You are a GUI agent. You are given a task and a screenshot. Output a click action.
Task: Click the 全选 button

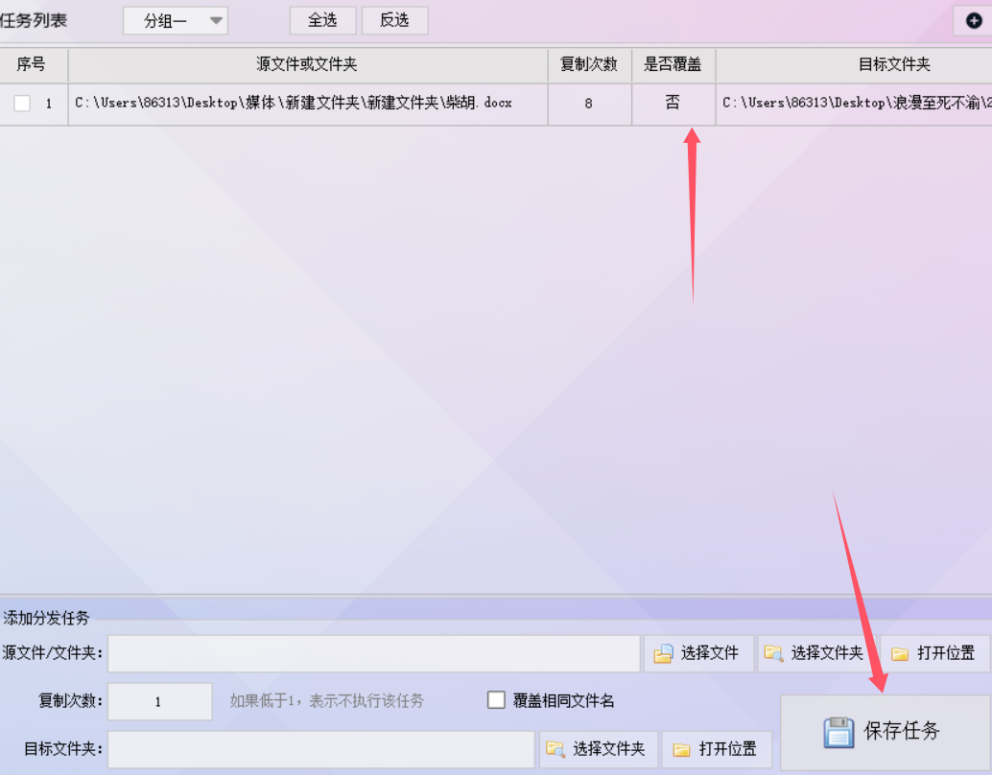click(x=323, y=20)
